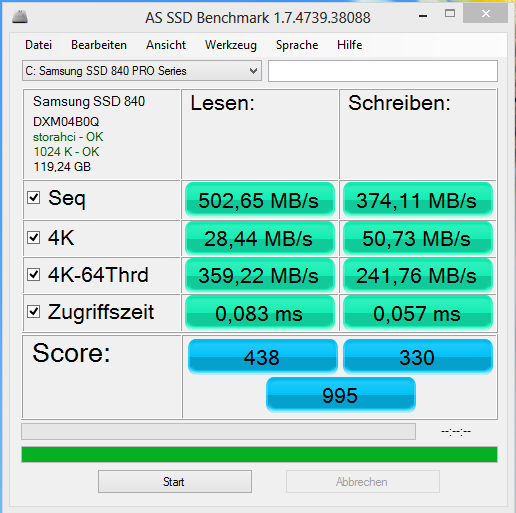Click the Start button
Viewport: 516px width, 513px height.
[175, 482]
